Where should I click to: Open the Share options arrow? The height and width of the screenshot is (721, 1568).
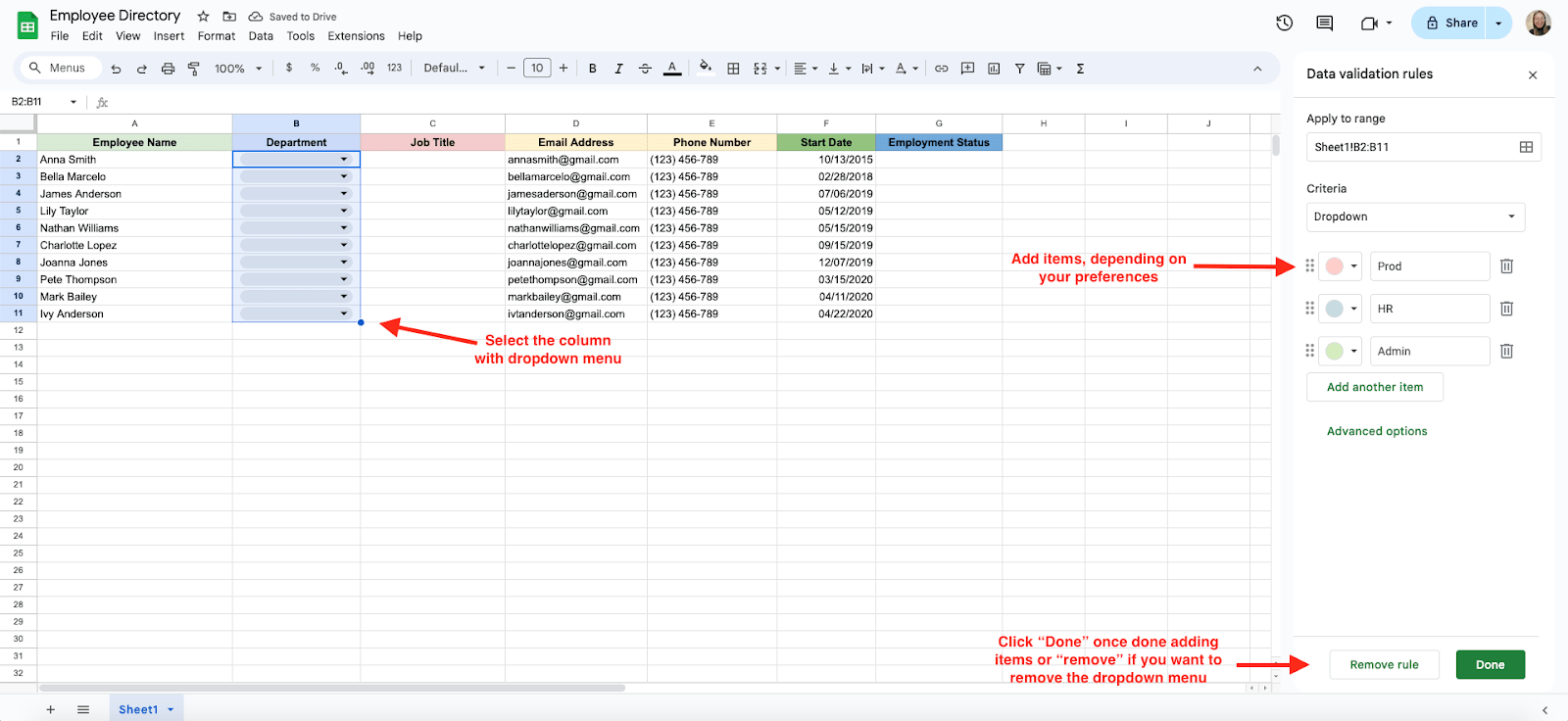click(x=1498, y=23)
